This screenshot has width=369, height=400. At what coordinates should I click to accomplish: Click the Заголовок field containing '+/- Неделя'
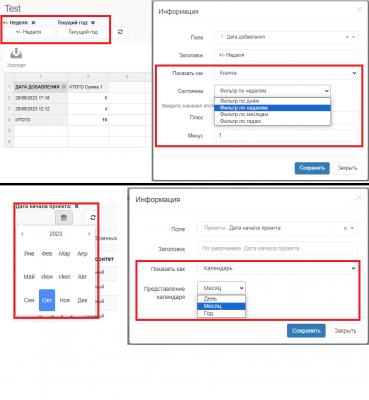(x=286, y=55)
